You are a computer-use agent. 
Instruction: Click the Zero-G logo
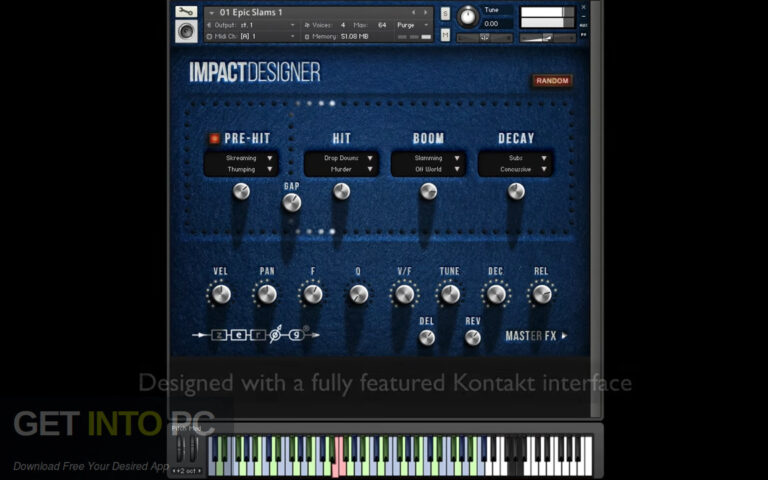256,335
